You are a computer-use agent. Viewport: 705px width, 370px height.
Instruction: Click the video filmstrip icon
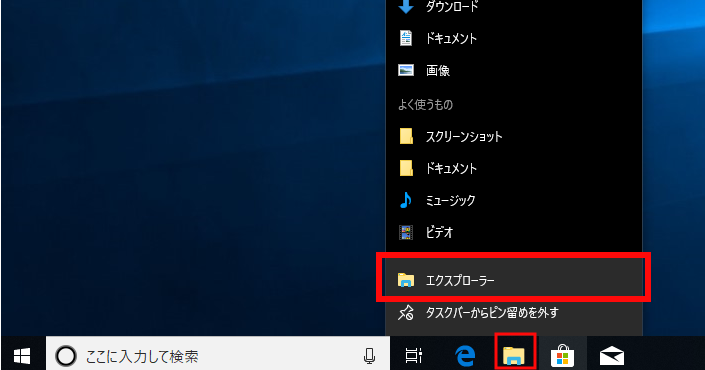pos(406,232)
